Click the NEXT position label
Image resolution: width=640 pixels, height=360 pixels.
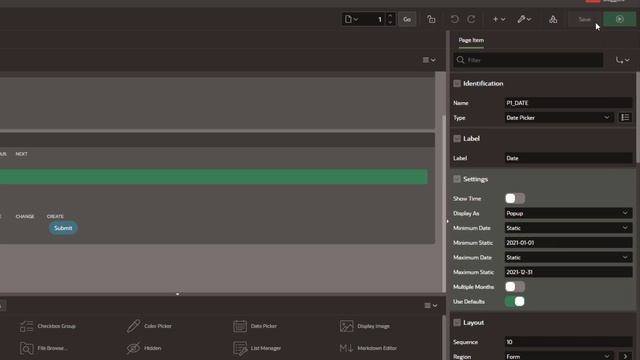21,154
